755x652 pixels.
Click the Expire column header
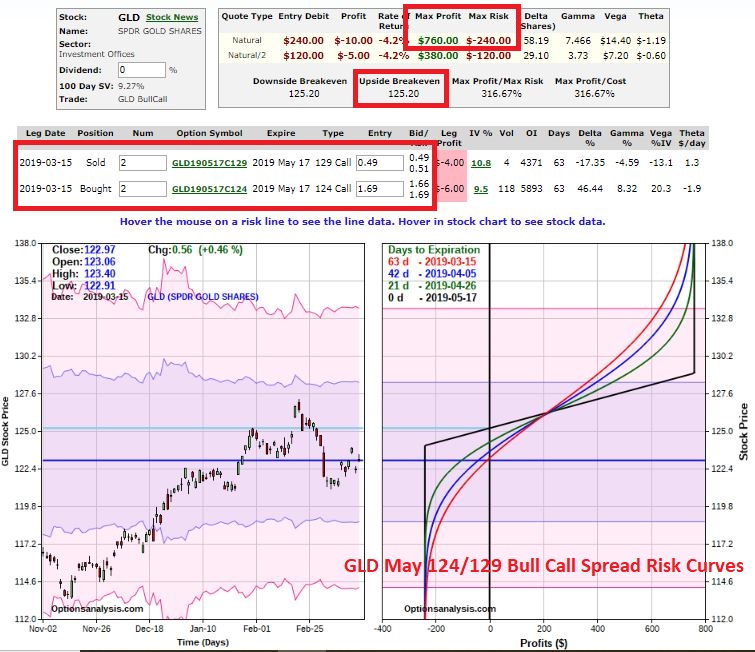pos(281,133)
